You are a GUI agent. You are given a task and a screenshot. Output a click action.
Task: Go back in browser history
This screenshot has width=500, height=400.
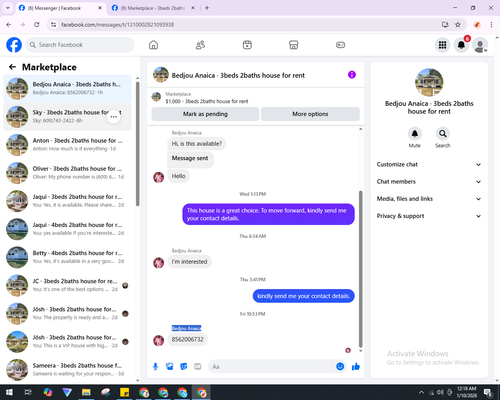[x=9, y=25]
